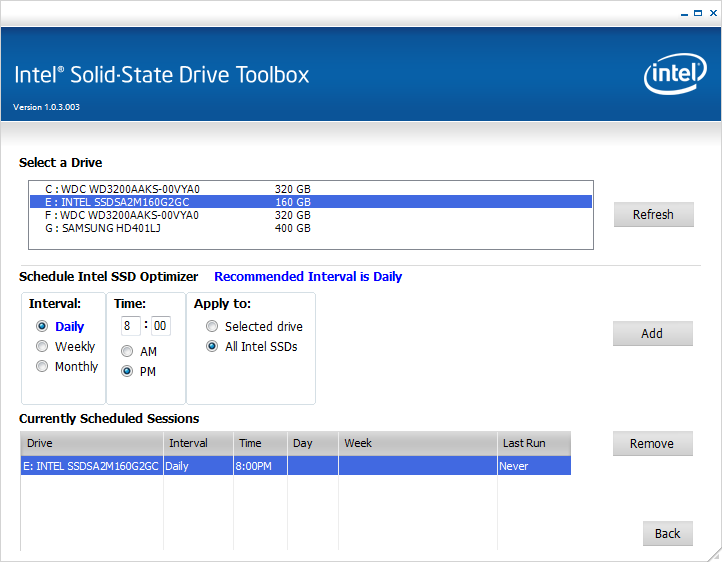Click the hour input field showing 8

click(130, 326)
